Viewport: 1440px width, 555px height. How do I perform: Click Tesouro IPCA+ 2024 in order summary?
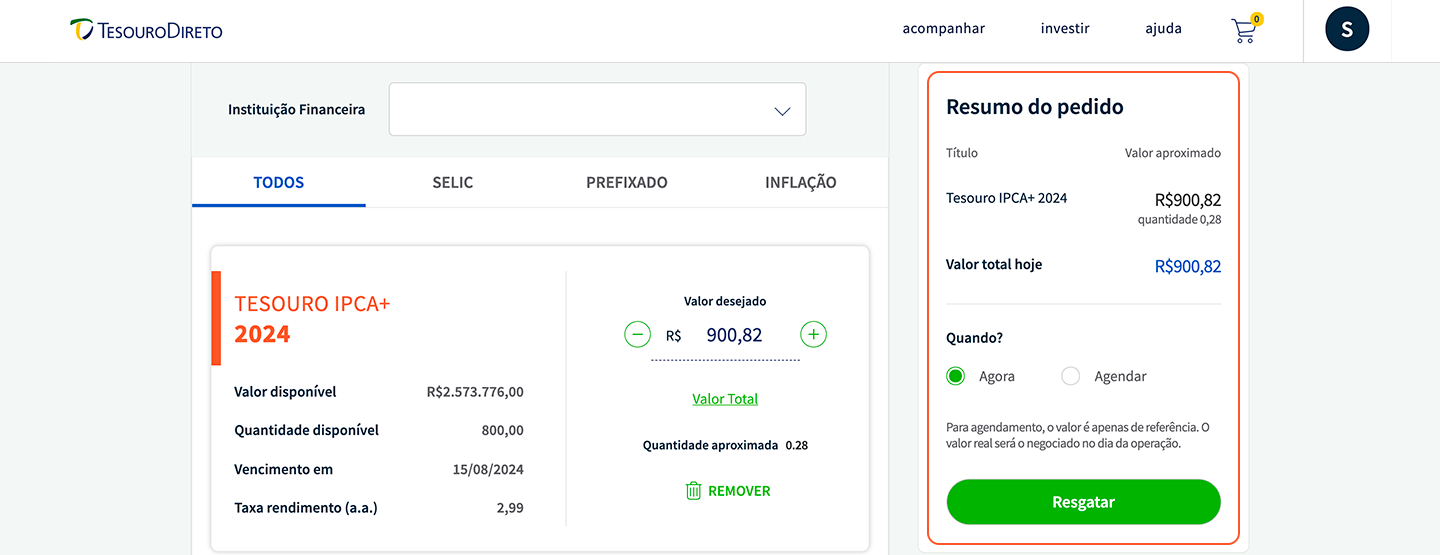[x=1006, y=198]
